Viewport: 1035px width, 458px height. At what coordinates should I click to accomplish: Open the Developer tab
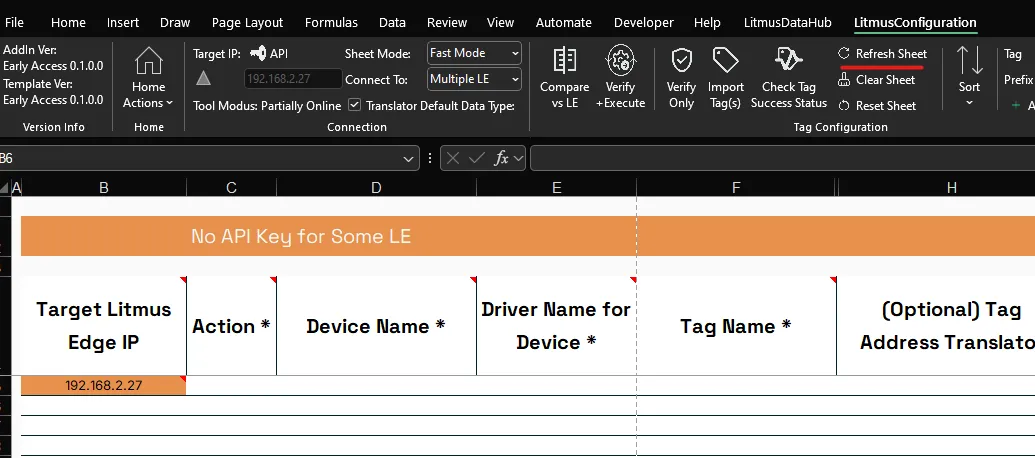coord(644,22)
